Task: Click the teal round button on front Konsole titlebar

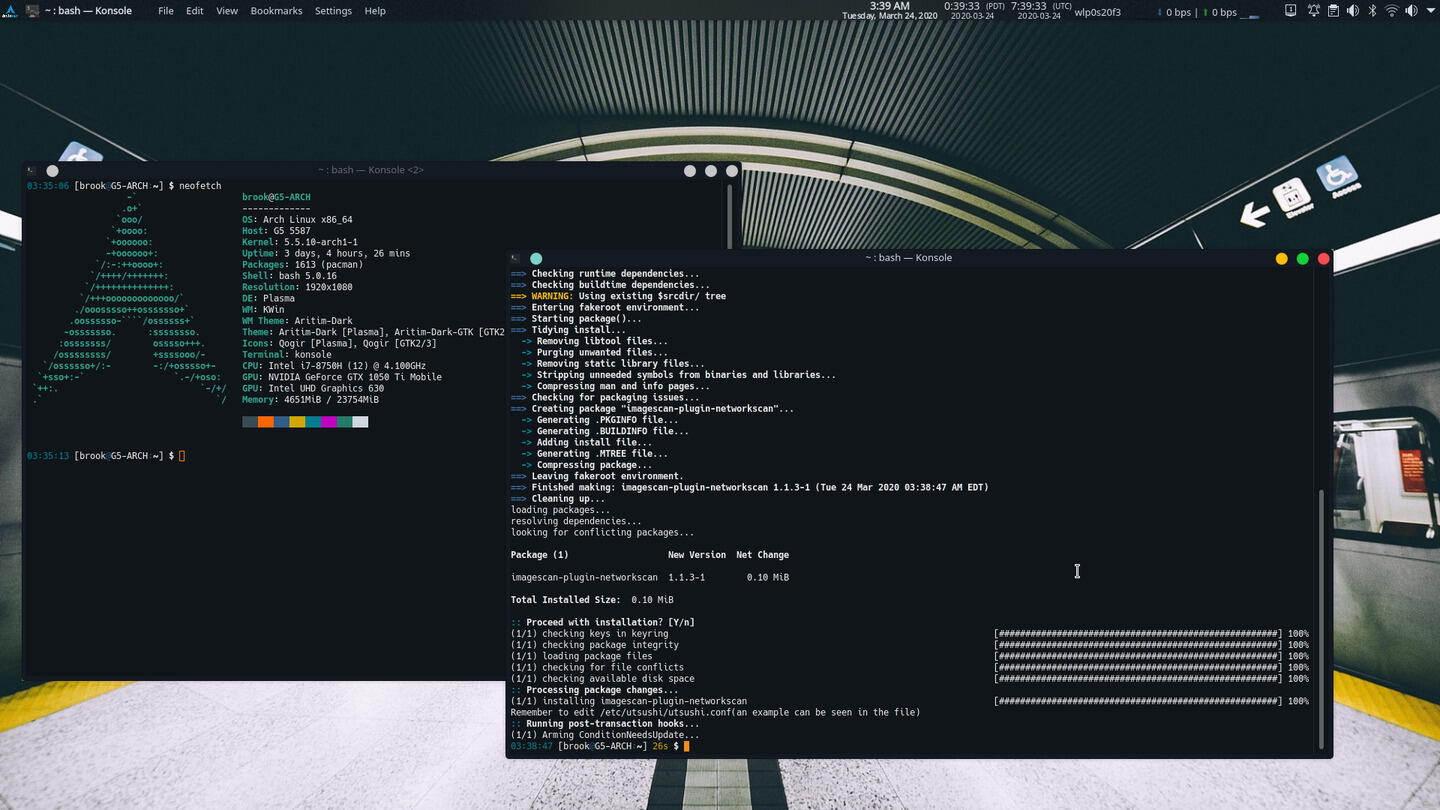Action: (x=536, y=259)
